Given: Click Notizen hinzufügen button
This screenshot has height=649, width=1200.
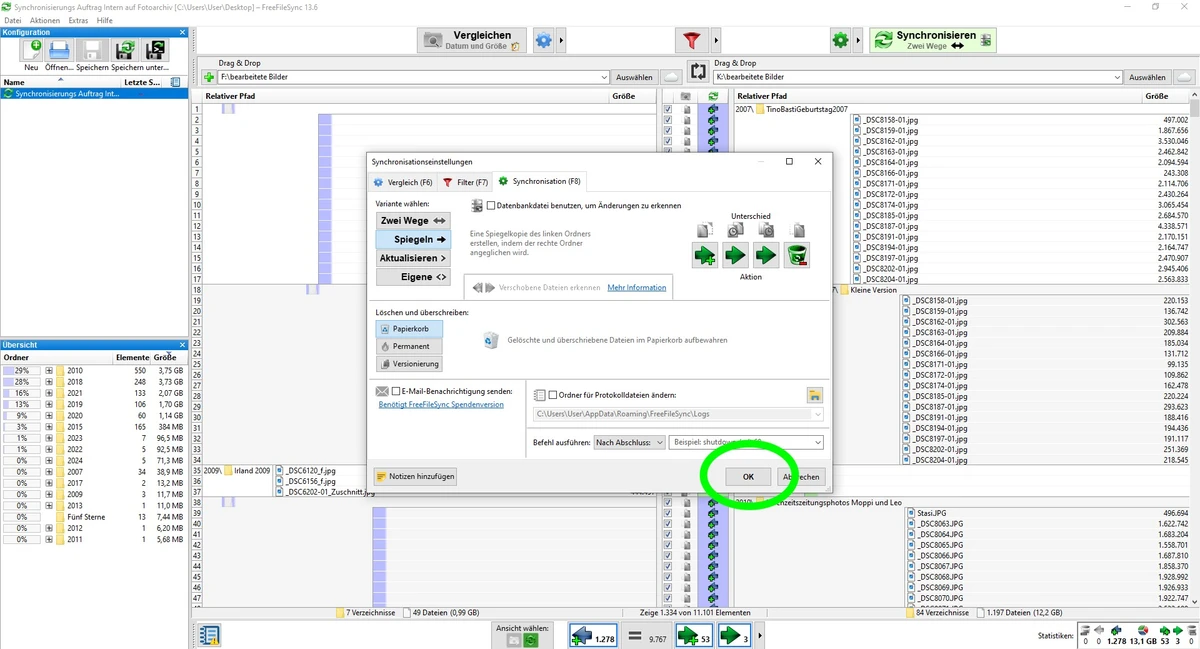Looking at the screenshot, I should 415,477.
